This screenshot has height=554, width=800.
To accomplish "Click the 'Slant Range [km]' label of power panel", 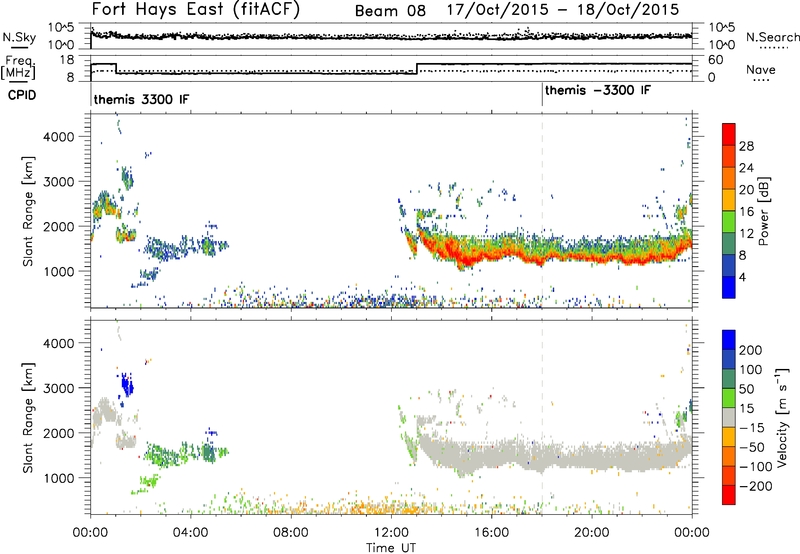I will pyautogui.click(x=28, y=211).
